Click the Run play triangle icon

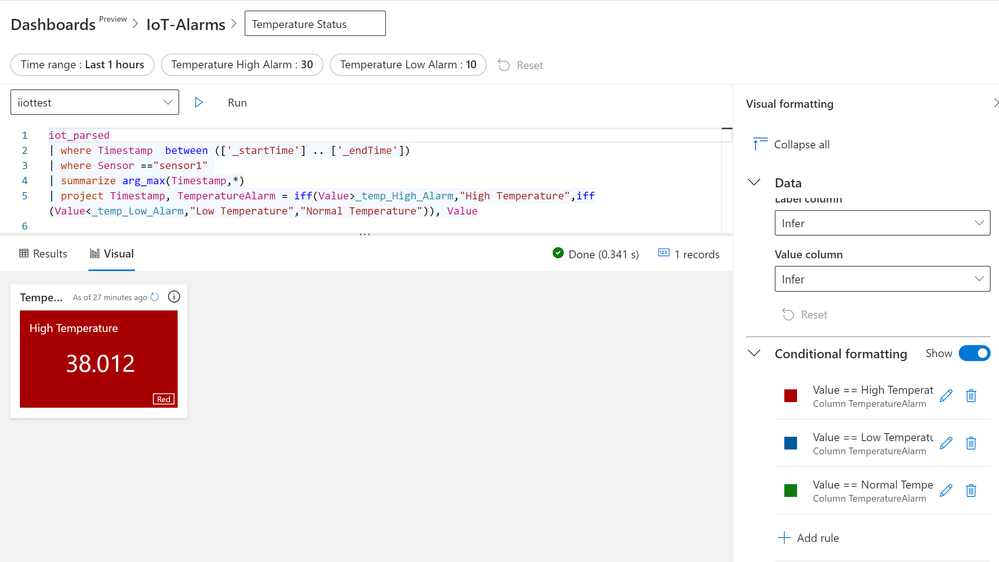click(199, 102)
